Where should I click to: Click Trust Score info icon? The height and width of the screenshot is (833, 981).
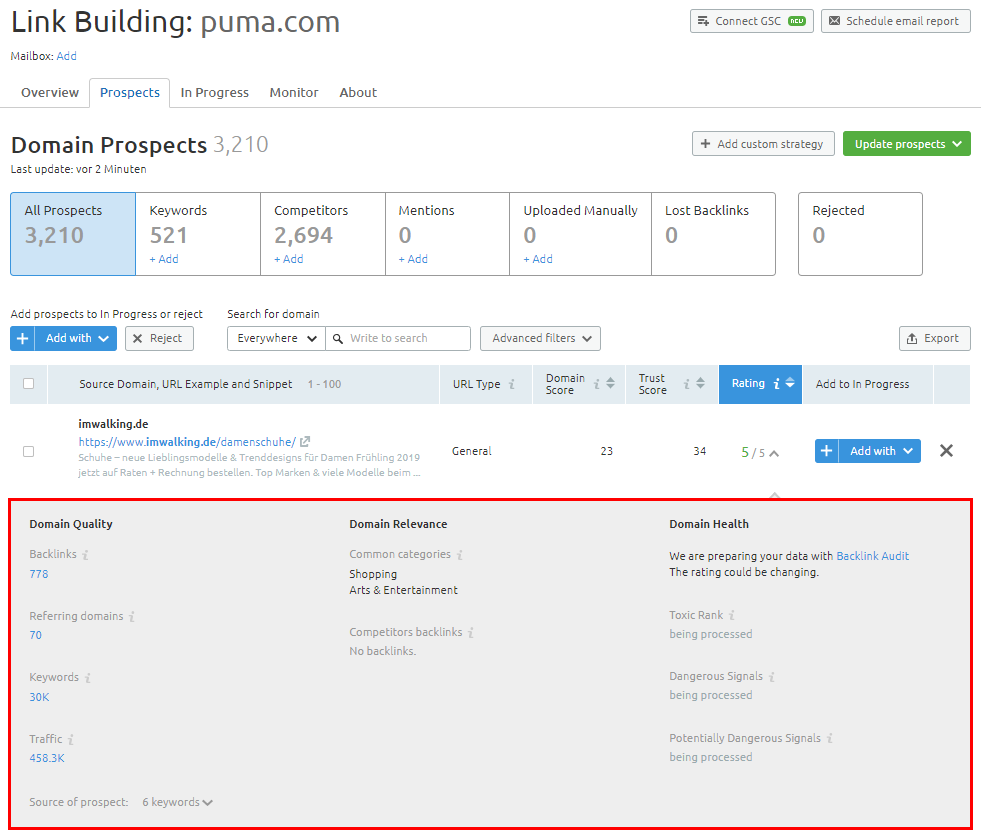(x=686, y=384)
